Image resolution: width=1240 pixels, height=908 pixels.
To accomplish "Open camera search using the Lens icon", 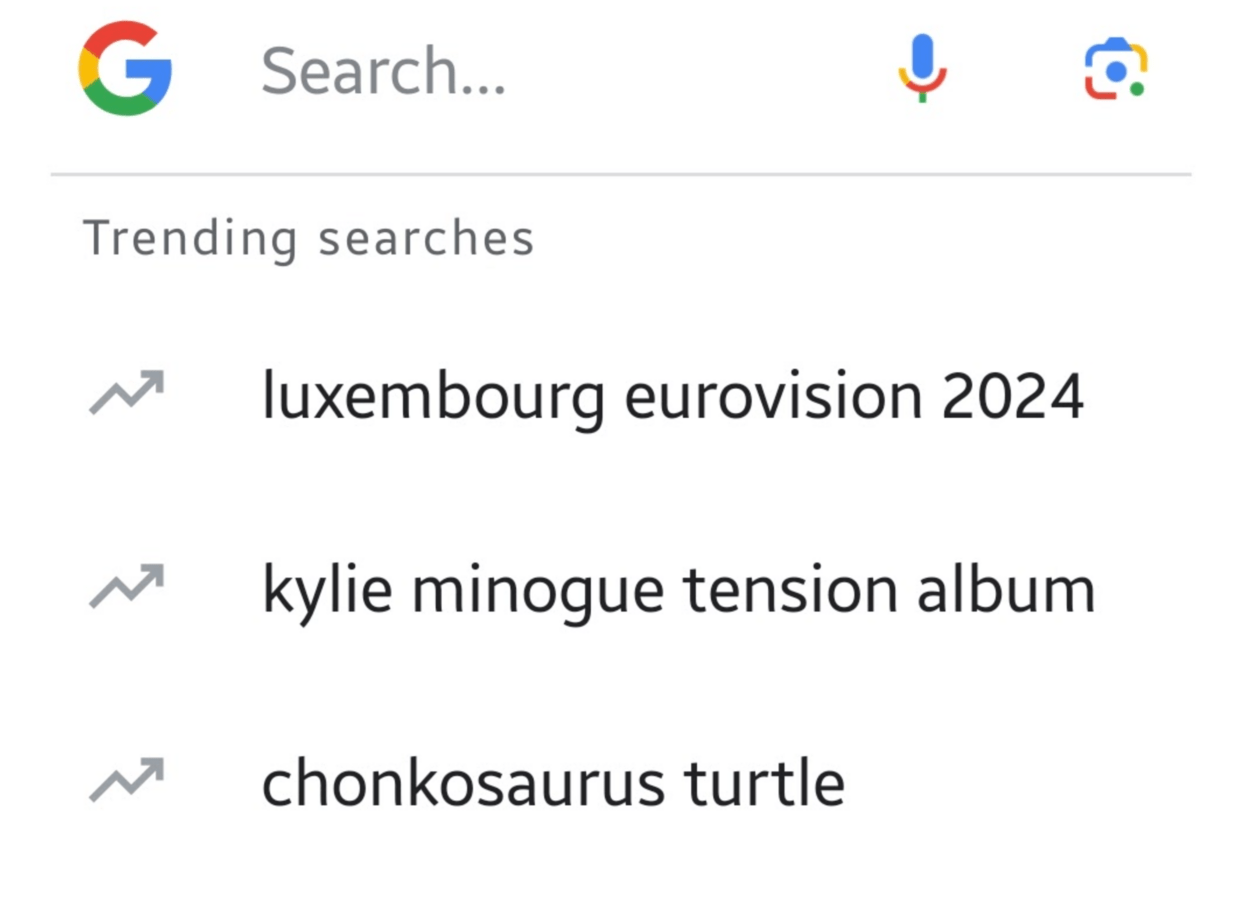I will tap(1117, 68).
